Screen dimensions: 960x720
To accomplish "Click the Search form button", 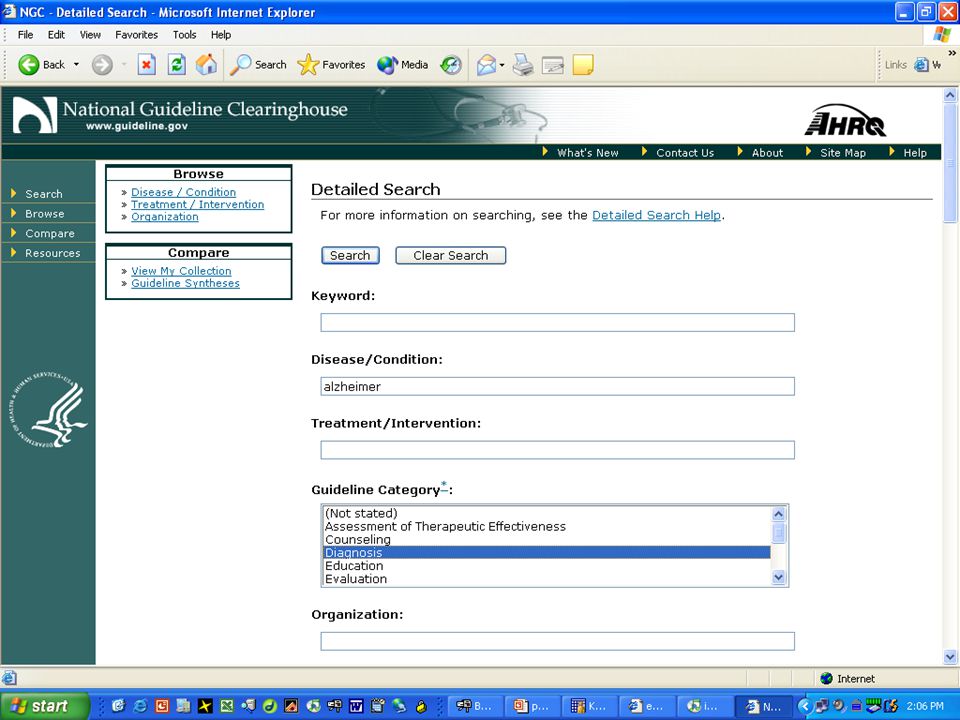I will [350, 255].
